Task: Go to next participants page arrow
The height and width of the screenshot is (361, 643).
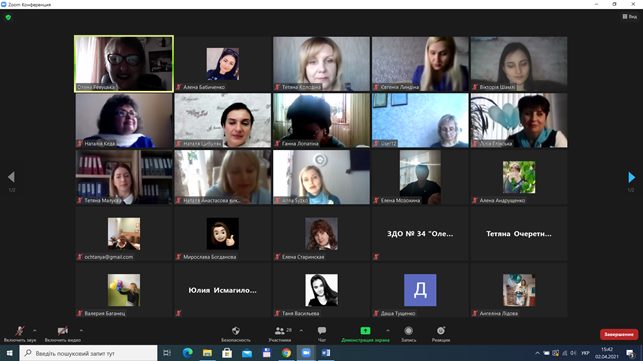Action: click(x=632, y=177)
